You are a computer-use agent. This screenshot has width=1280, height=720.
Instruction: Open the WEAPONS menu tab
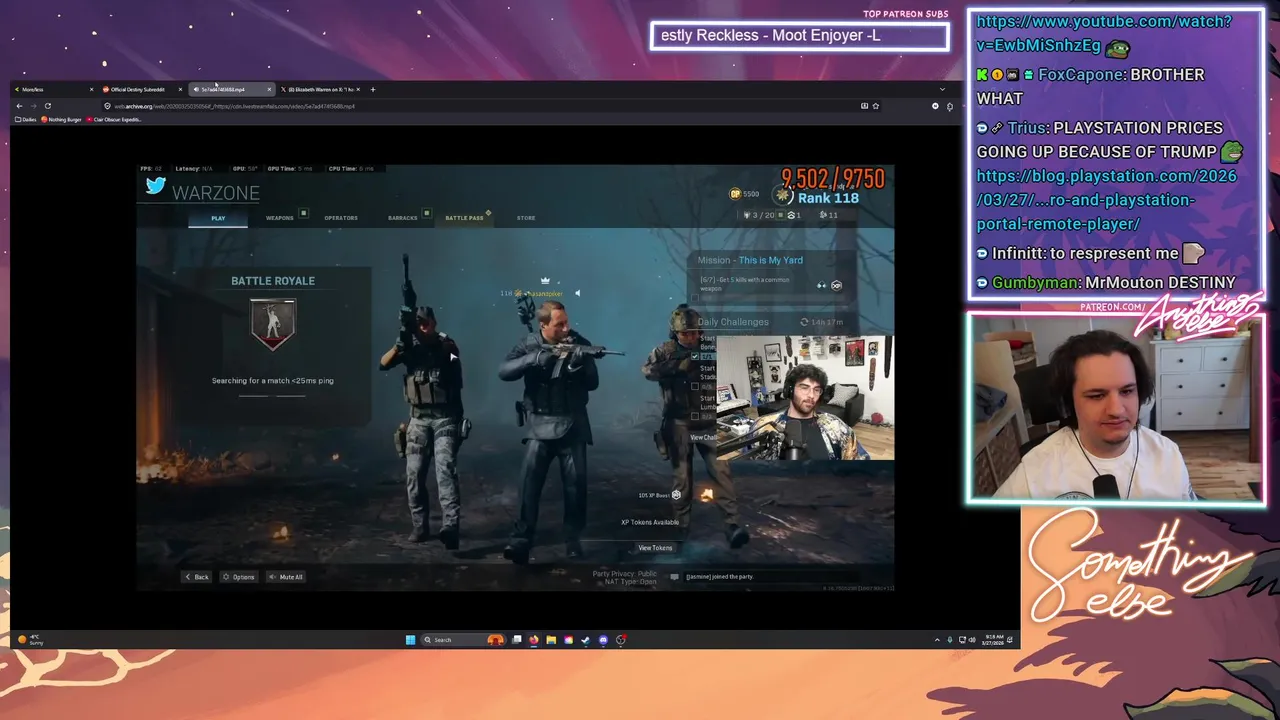click(x=280, y=218)
